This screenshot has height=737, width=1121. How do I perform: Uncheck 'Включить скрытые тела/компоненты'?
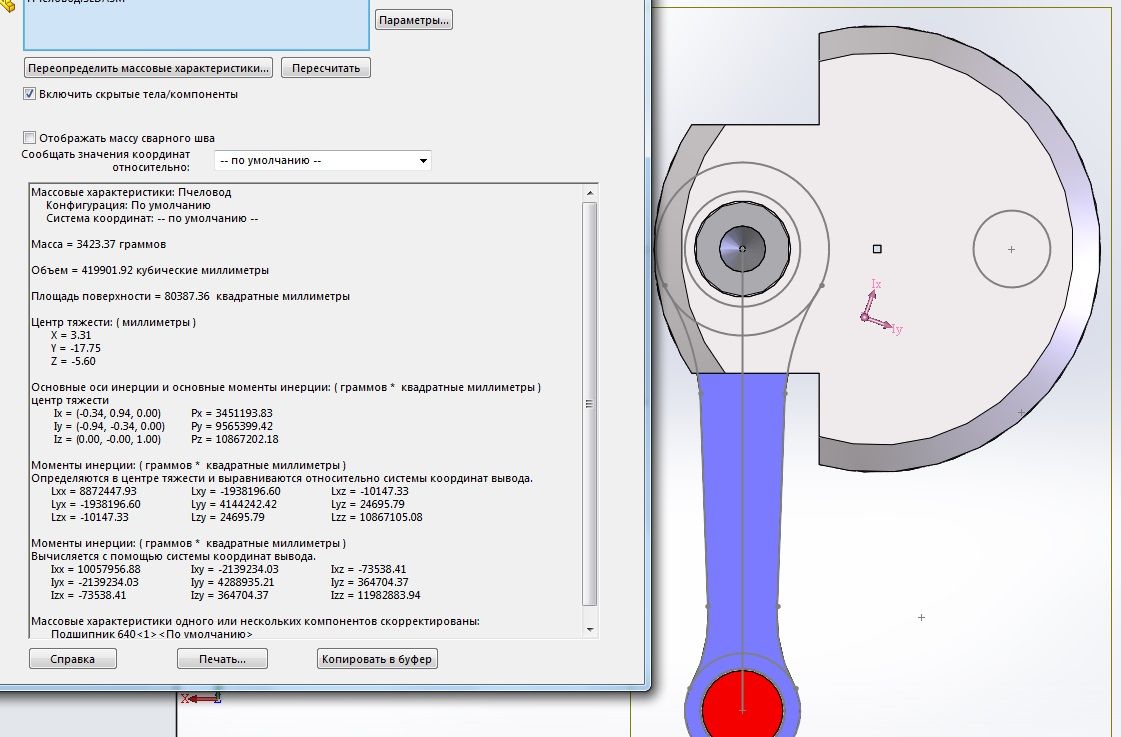[30, 94]
